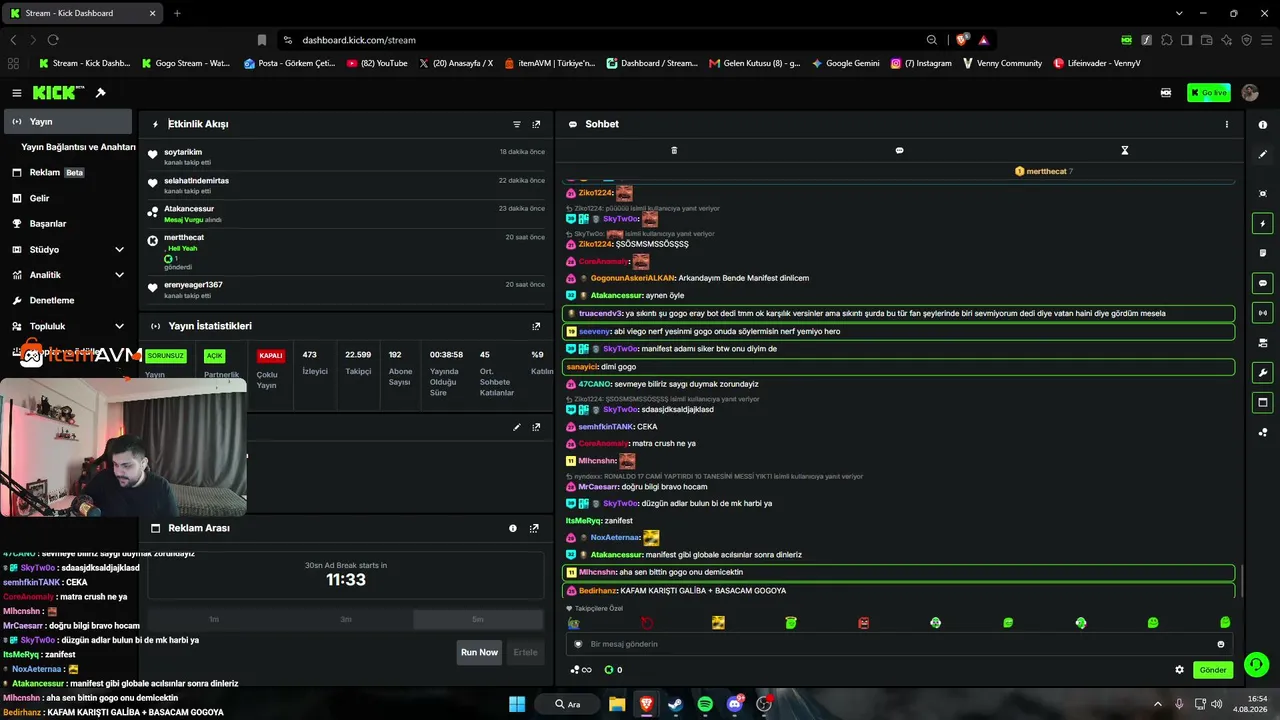The width and height of the screenshot is (1280, 720).
Task: Click the wrench icon in right sidebar
Action: click(1263, 373)
